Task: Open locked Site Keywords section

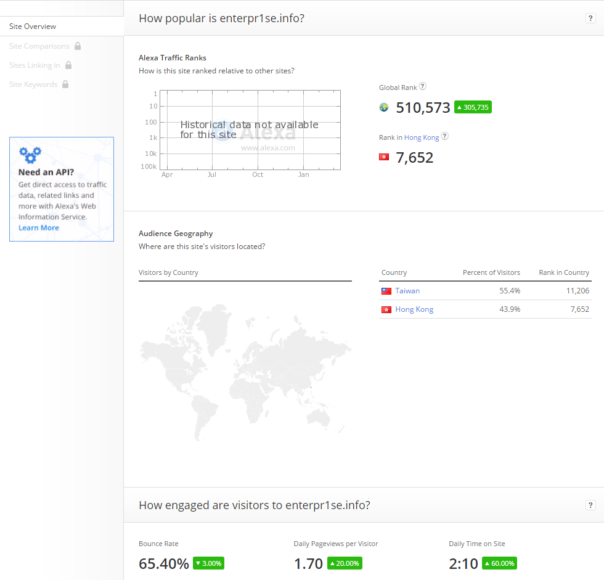Action: (34, 84)
